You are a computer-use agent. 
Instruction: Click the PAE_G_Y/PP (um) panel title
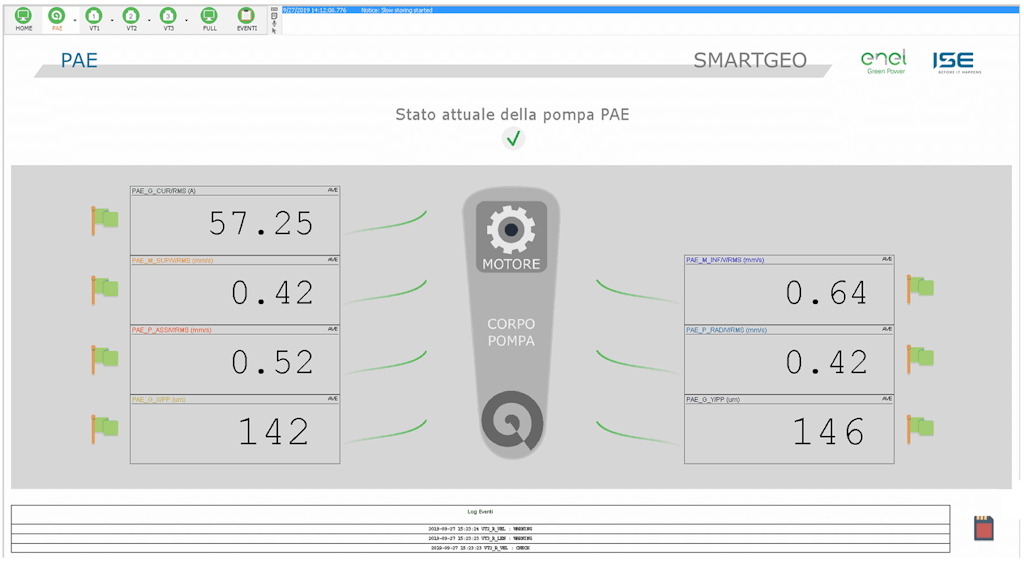click(712, 400)
